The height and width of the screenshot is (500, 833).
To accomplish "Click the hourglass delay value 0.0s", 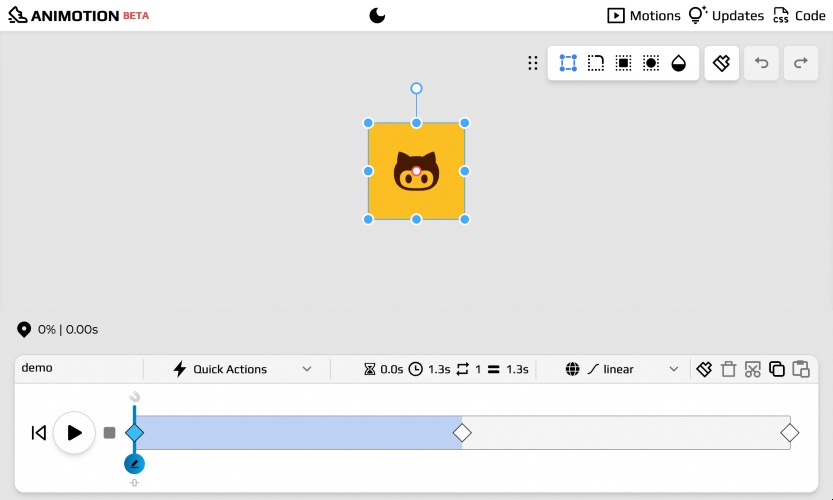I will (x=384, y=369).
